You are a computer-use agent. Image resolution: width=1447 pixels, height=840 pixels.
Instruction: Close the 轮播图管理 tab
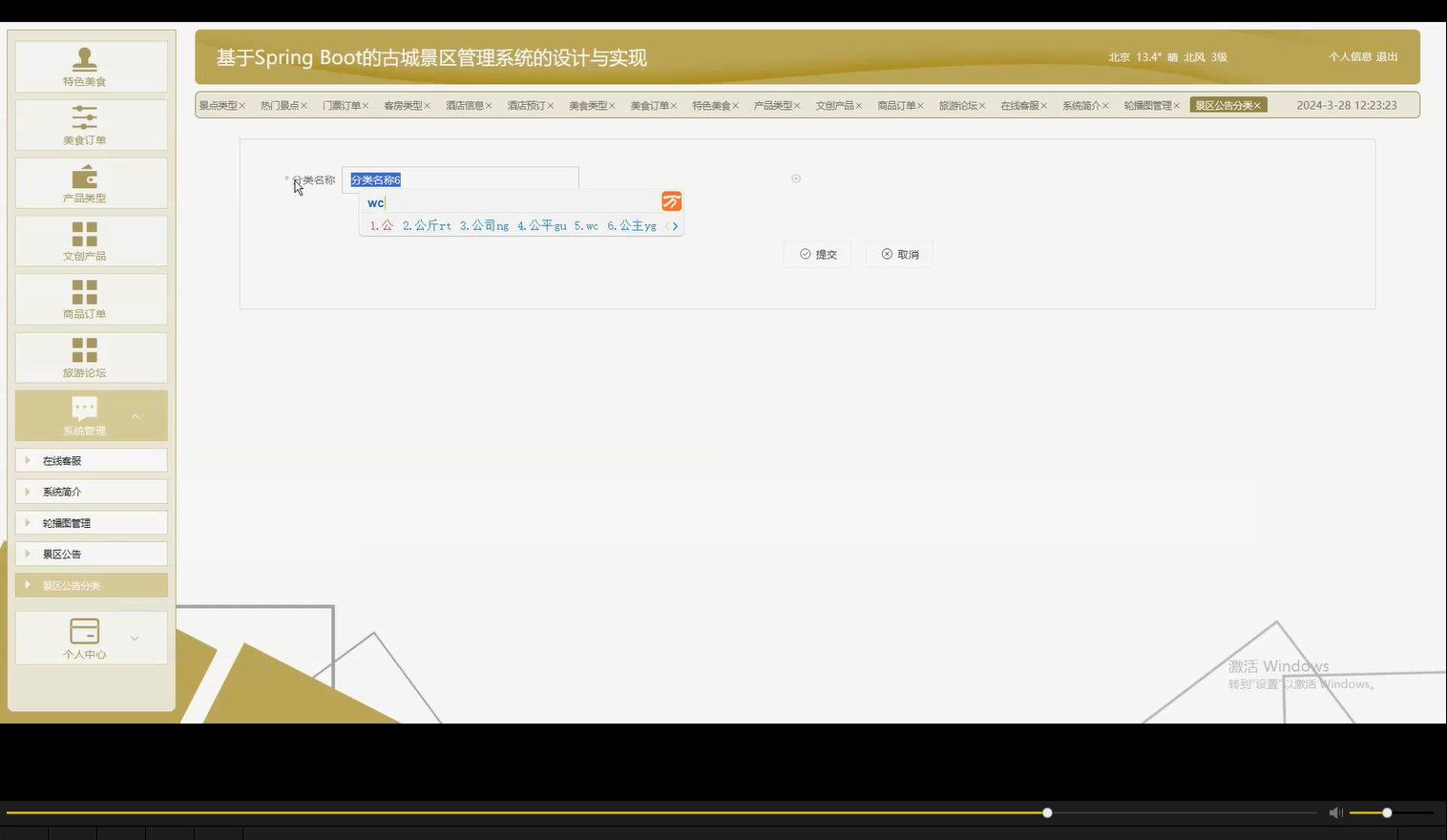(x=1177, y=106)
